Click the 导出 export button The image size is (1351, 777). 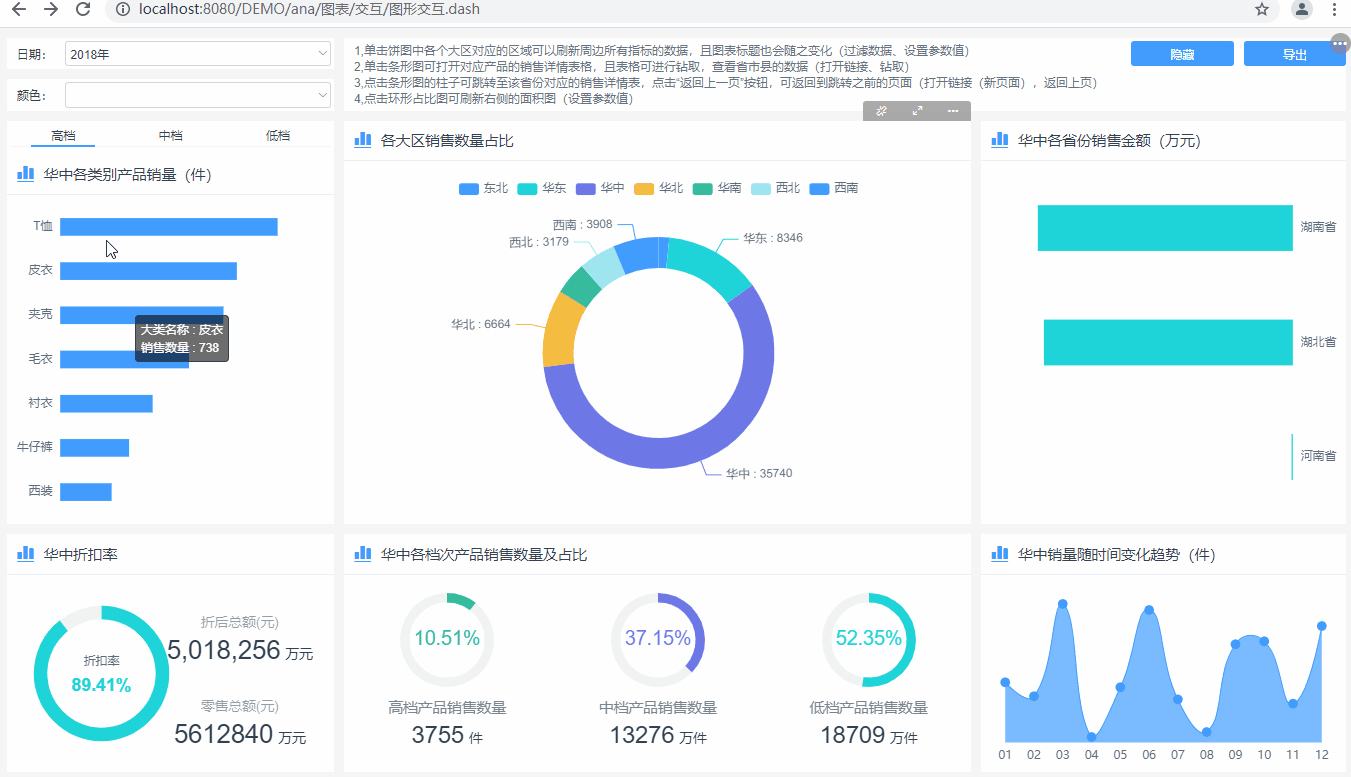[1294, 53]
